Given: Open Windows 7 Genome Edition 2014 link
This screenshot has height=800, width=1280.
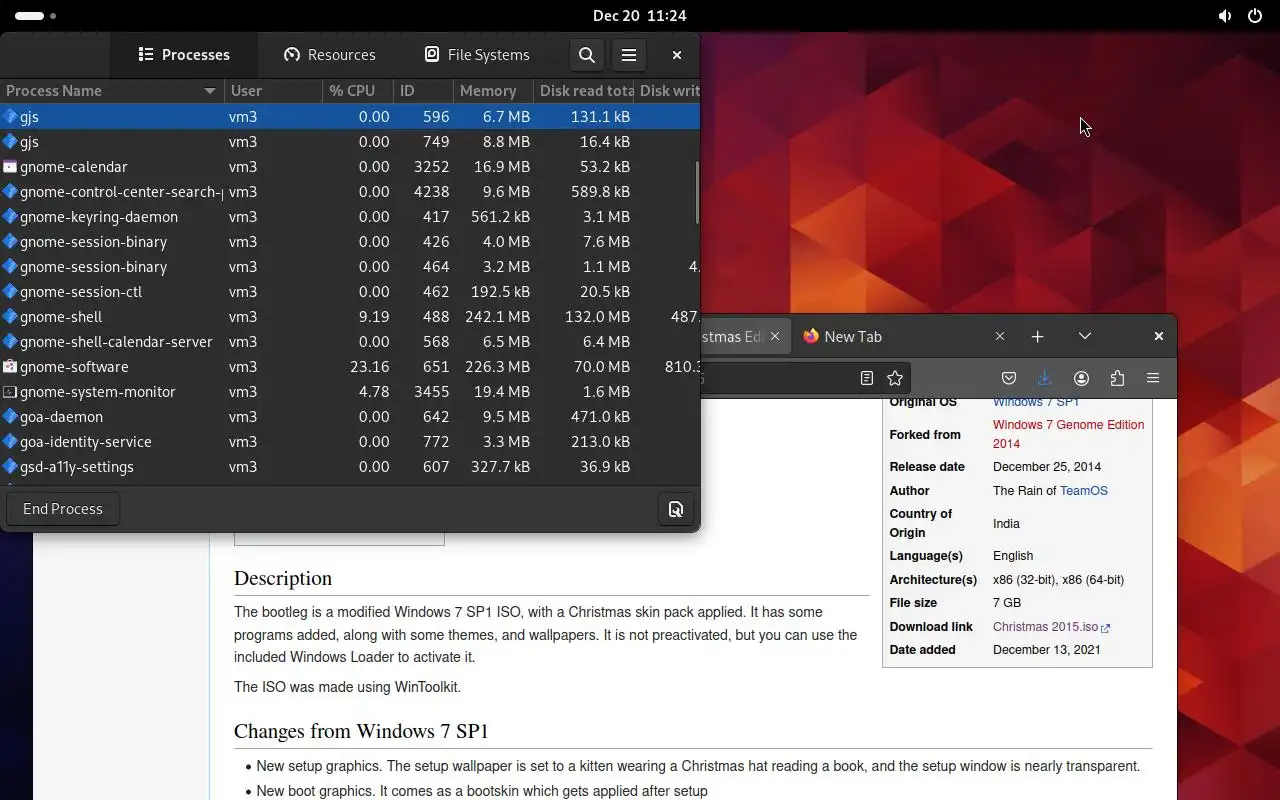Looking at the screenshot, I should tap(1068, 434).
